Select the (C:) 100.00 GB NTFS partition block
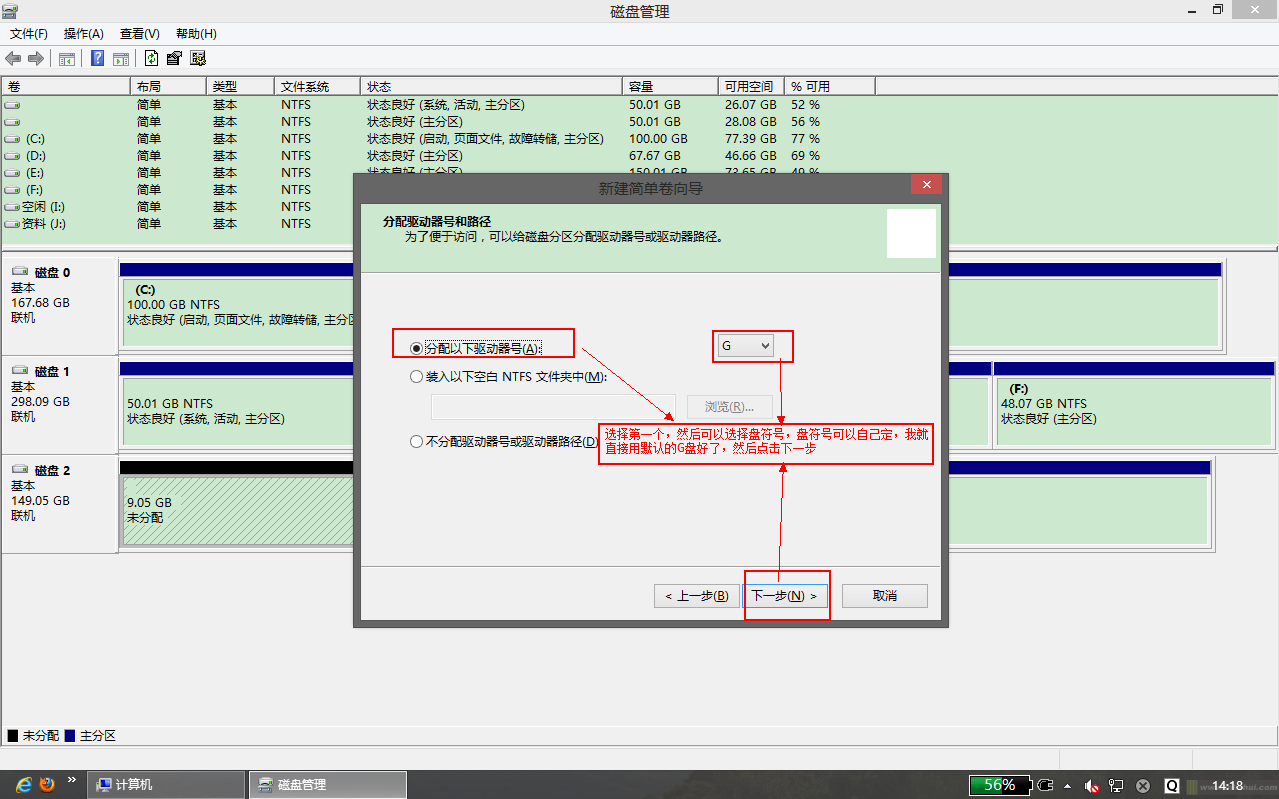Viewport: 1279px width, 799px height. (x=238, y=312)
